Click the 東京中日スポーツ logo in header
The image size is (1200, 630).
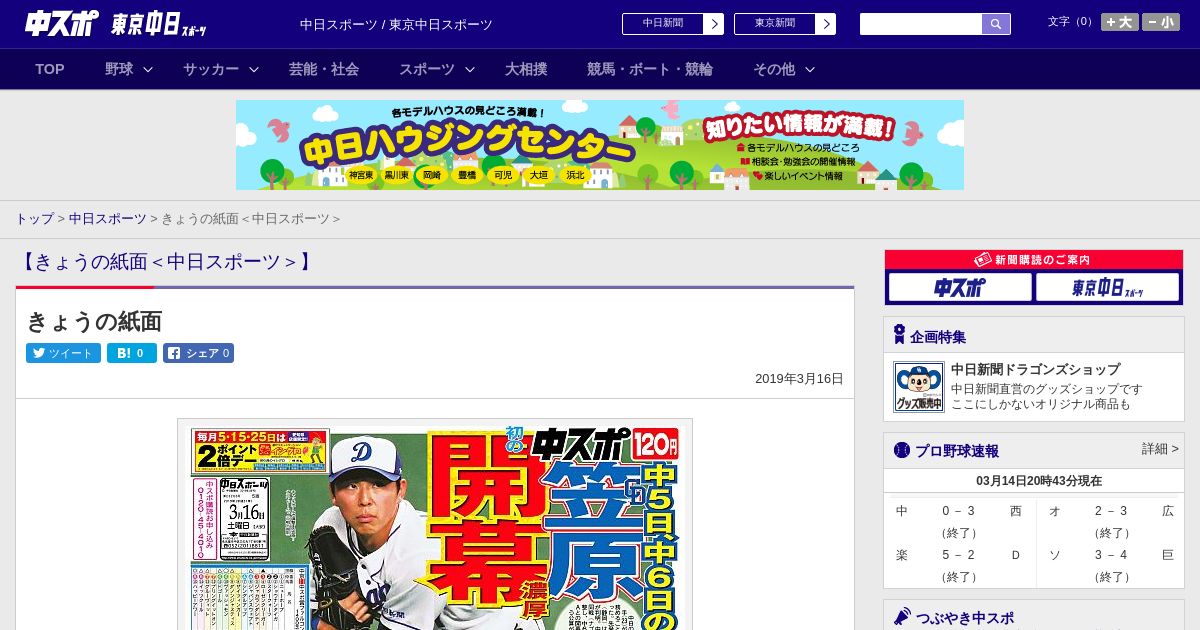(159, 24)
